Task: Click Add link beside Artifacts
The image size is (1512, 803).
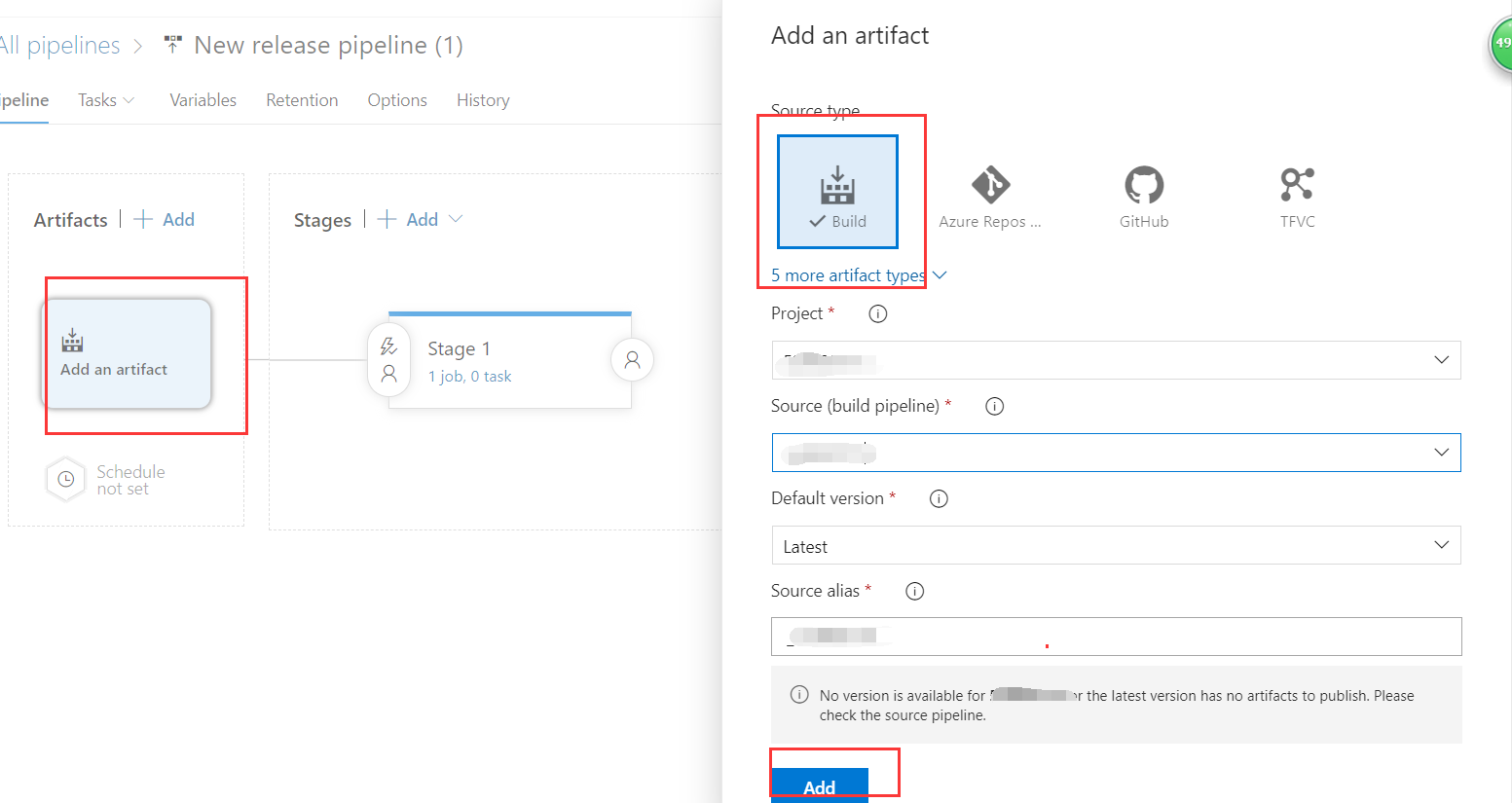Action: click(x=178, y=219)
